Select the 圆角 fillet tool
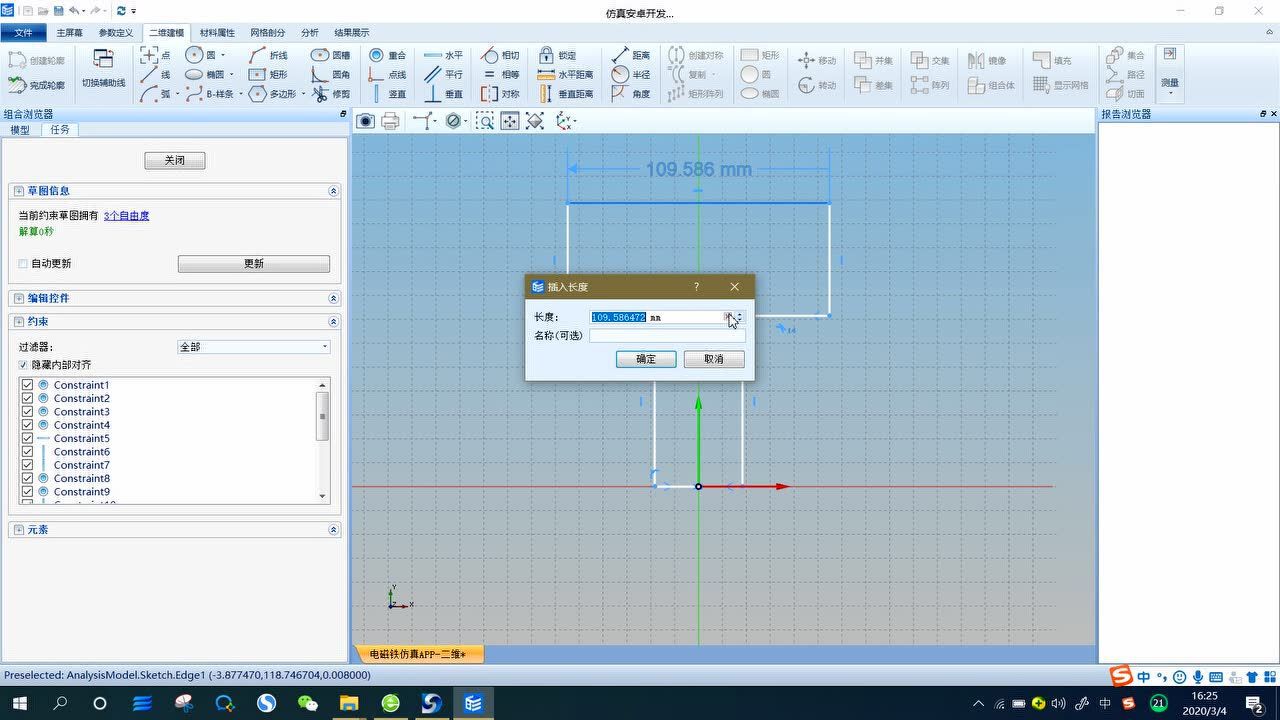The width and height of the screenshot is (1280, 720). [330, 75]
